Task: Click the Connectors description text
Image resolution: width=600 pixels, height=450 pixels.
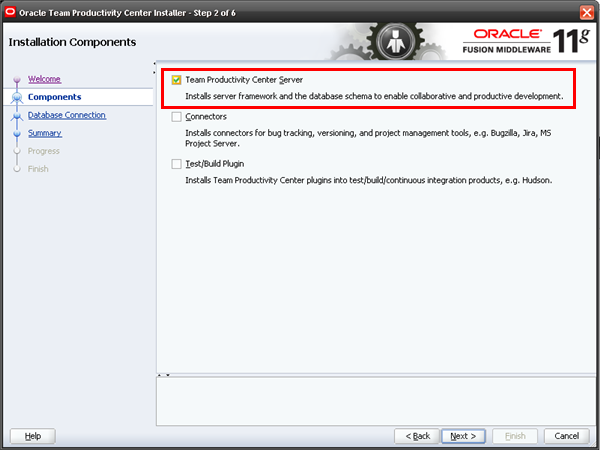Action: (x=368, y=138)
